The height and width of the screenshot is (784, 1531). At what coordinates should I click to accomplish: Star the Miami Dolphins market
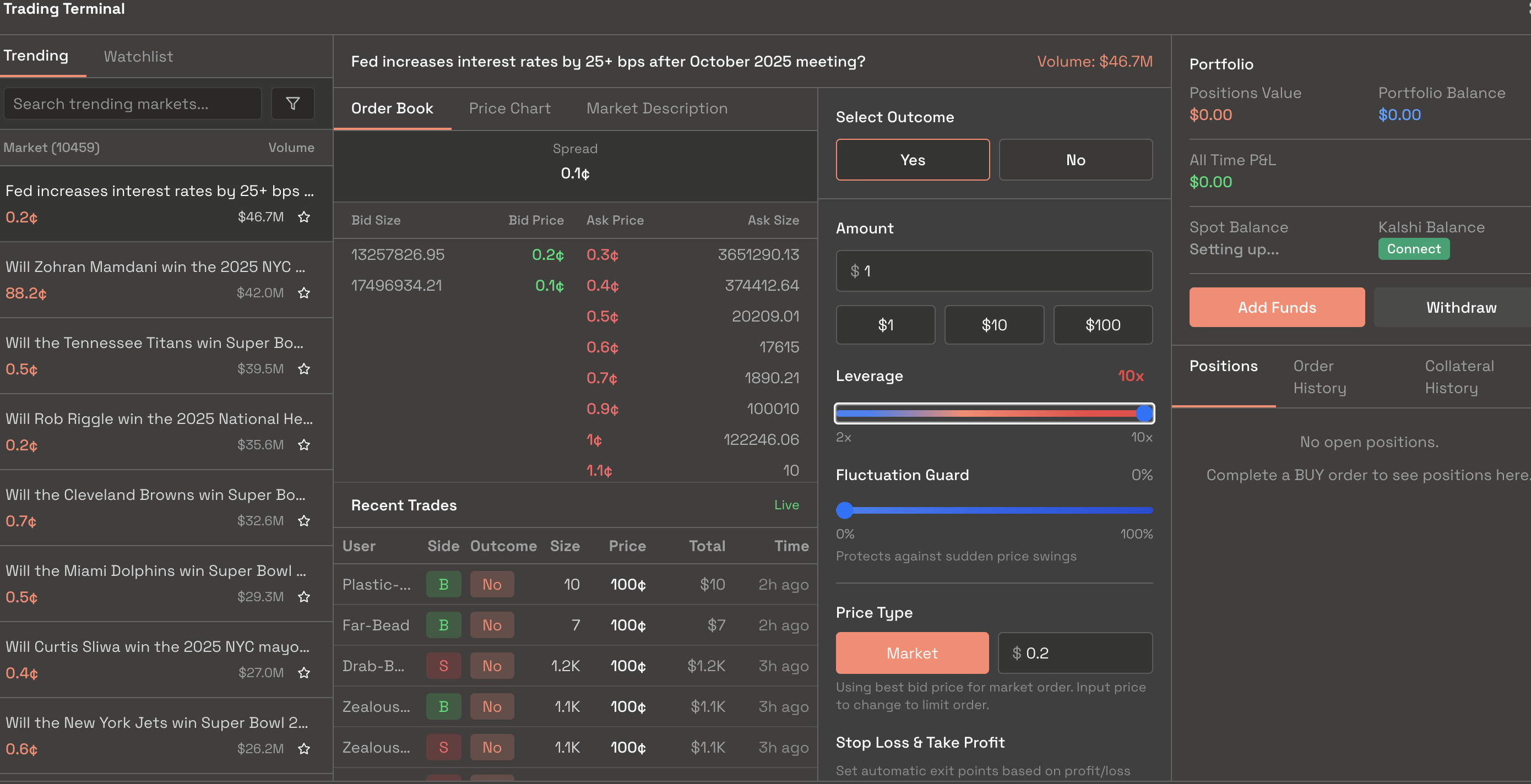[303, 597]
